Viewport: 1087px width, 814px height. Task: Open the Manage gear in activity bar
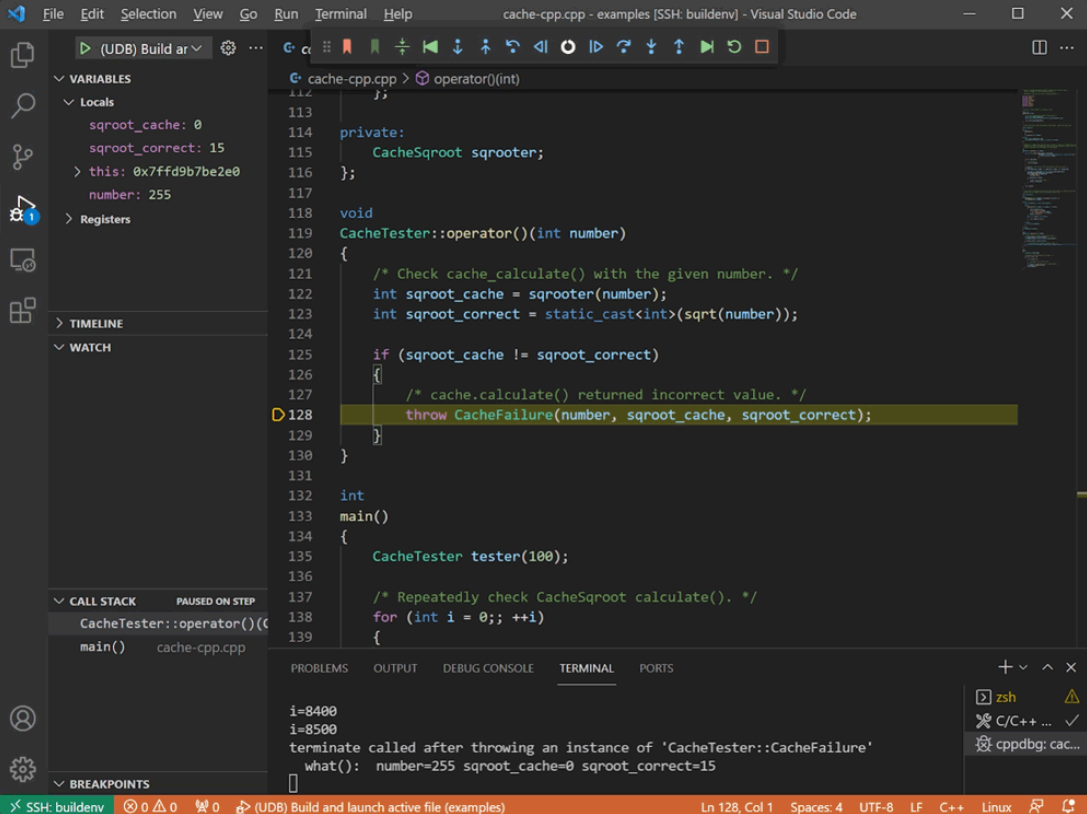click(x=23, y=769)
